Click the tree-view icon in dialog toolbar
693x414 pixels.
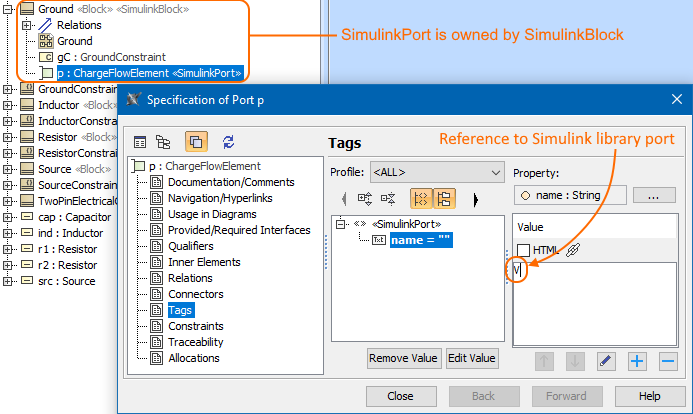[164, 142]
